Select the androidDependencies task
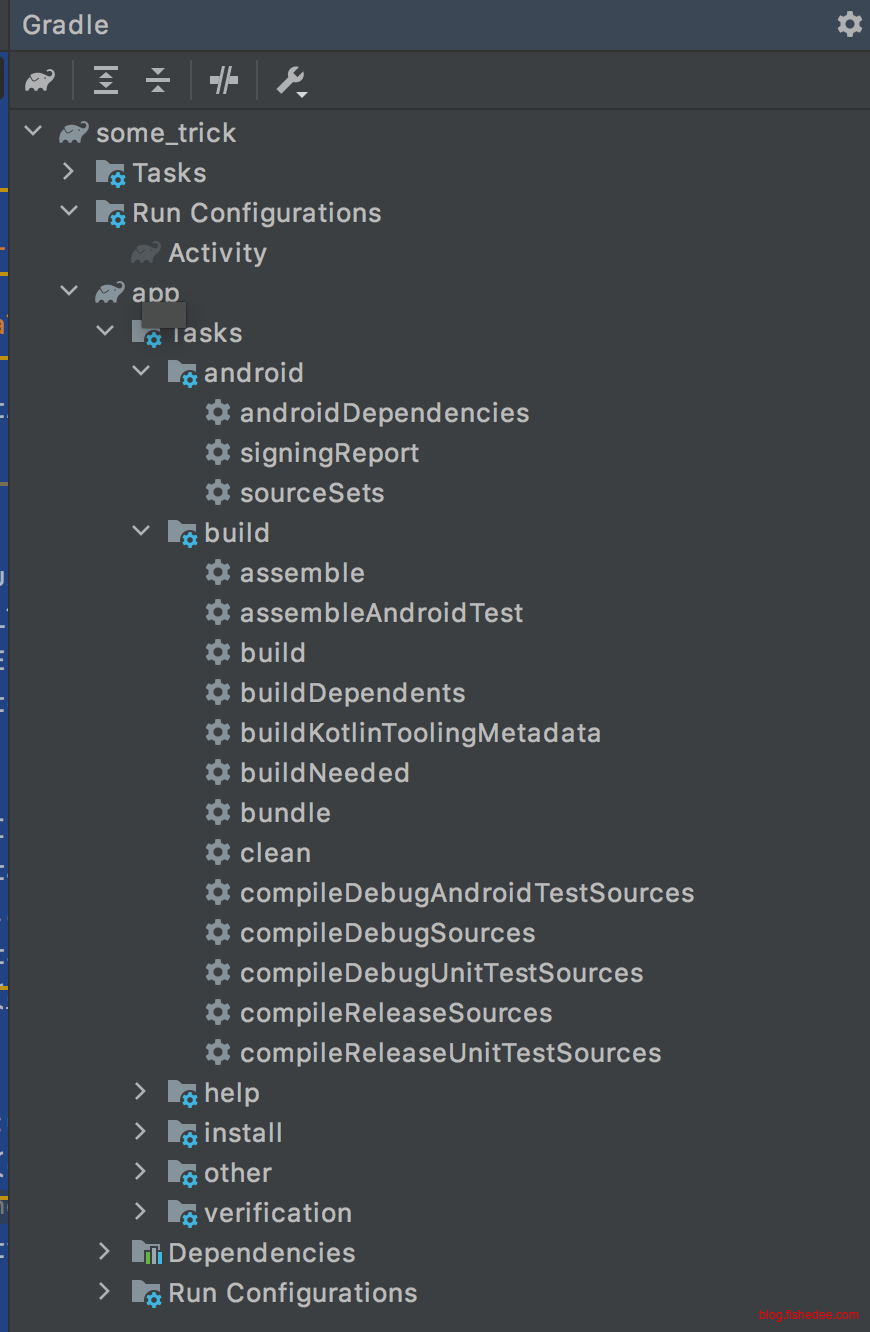 (x=384, y=413)
